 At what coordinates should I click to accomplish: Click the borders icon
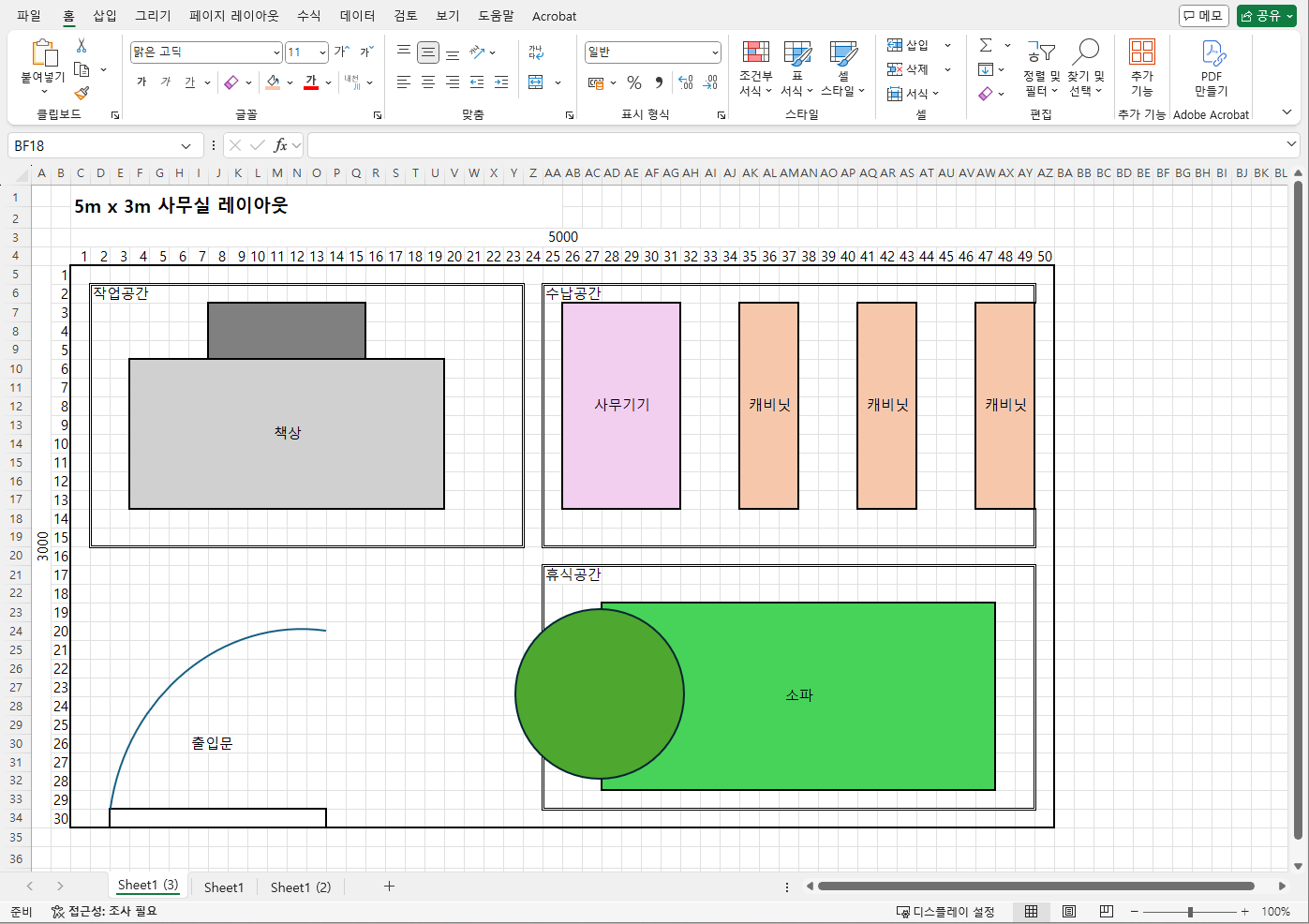point(231,82)
